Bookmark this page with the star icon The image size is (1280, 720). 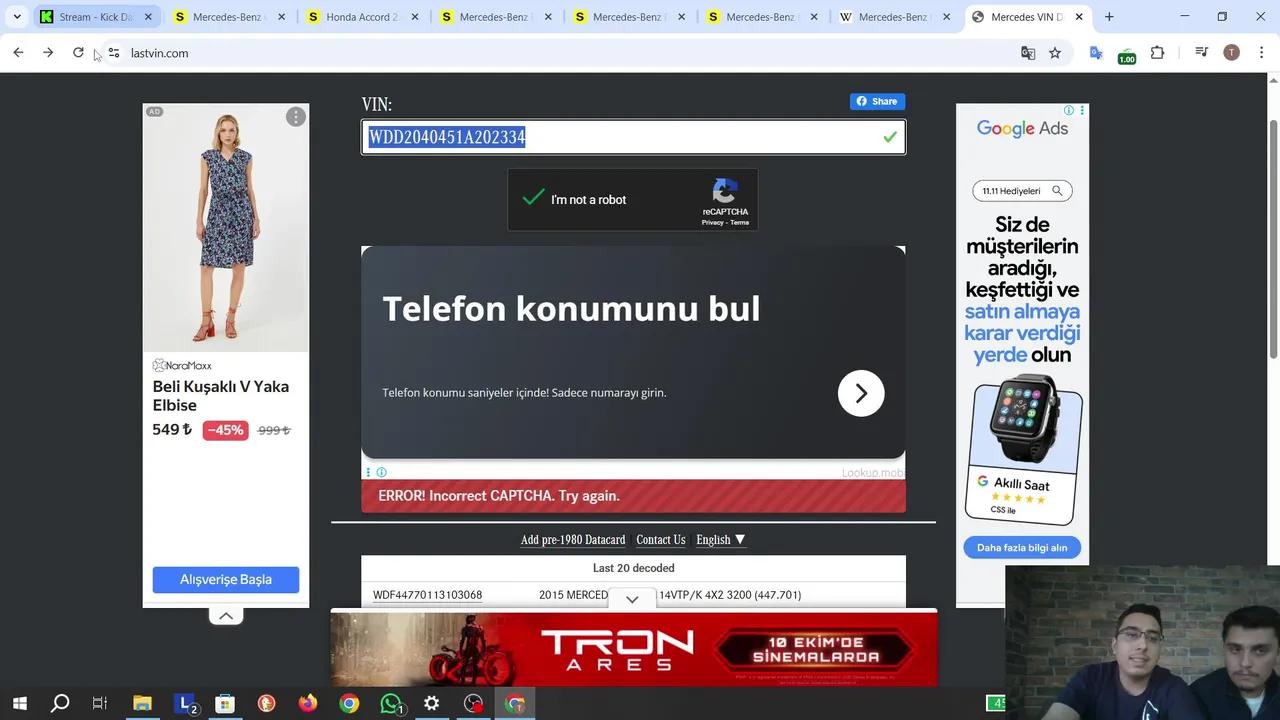pyautogui.click(x=1055, y=53)
